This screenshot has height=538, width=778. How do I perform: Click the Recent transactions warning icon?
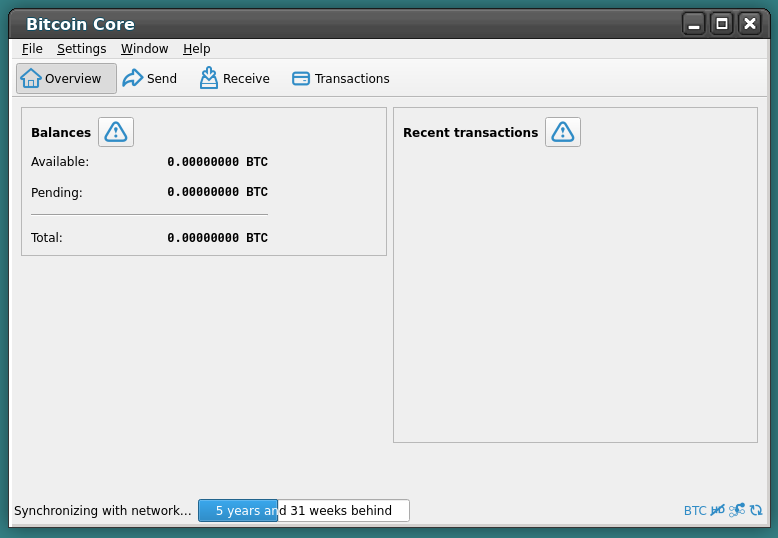(x=563, y=132)
